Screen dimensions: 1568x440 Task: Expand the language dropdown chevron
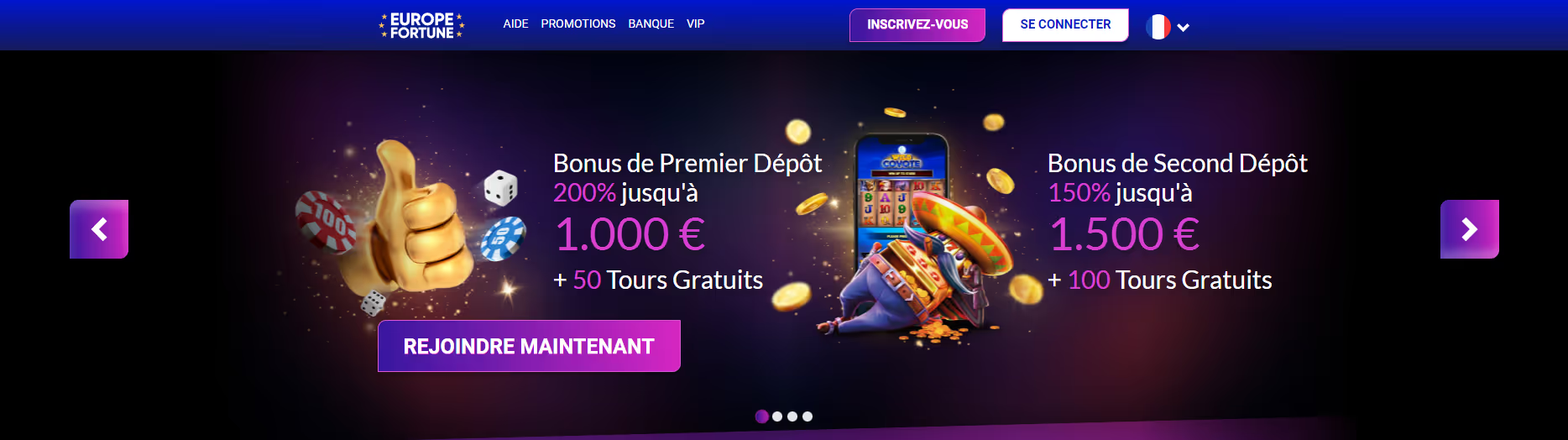(1184, 28)
